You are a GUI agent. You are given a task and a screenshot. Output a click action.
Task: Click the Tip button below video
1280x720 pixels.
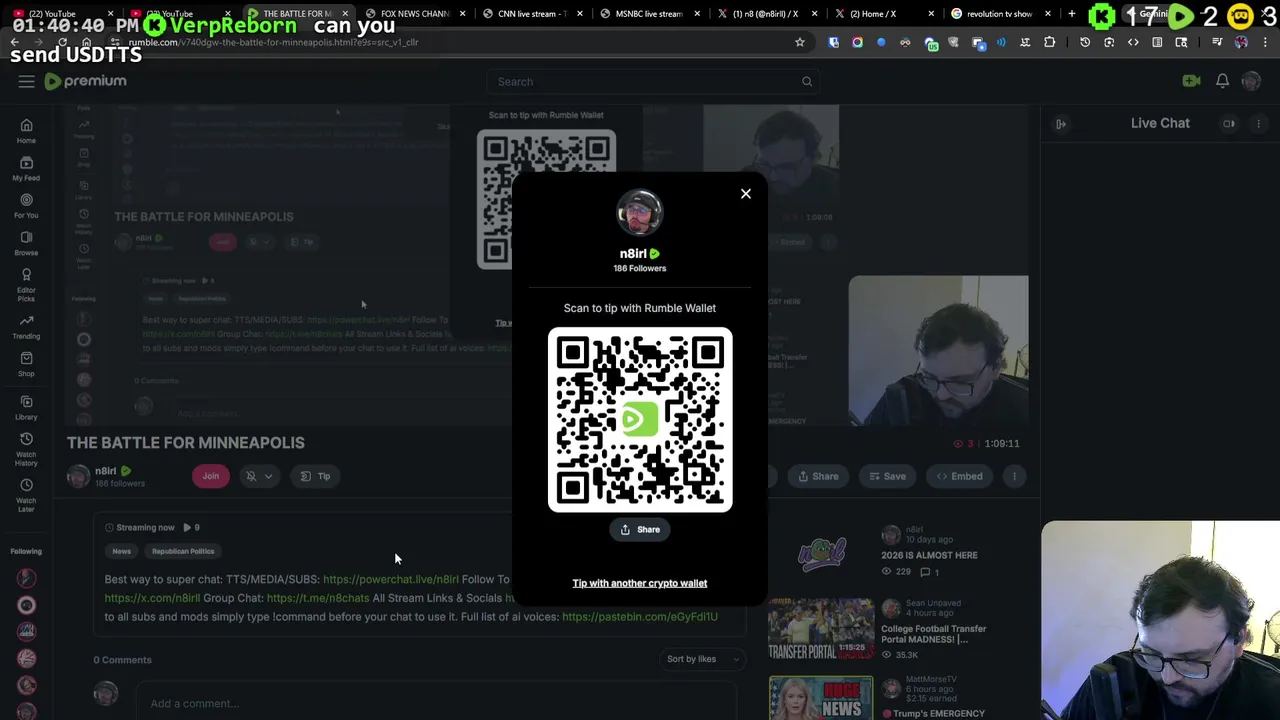click(x=315, y=476)
